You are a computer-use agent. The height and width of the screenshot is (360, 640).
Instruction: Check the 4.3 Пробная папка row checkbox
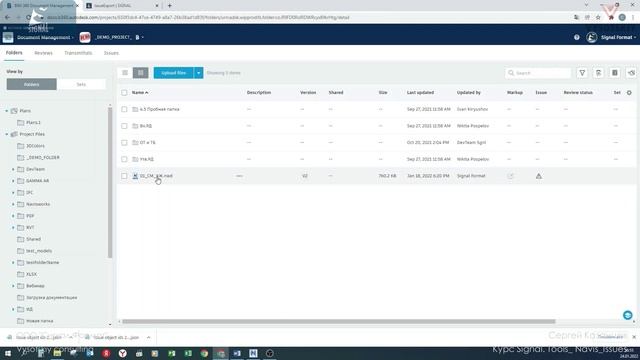tap(124, 109)
